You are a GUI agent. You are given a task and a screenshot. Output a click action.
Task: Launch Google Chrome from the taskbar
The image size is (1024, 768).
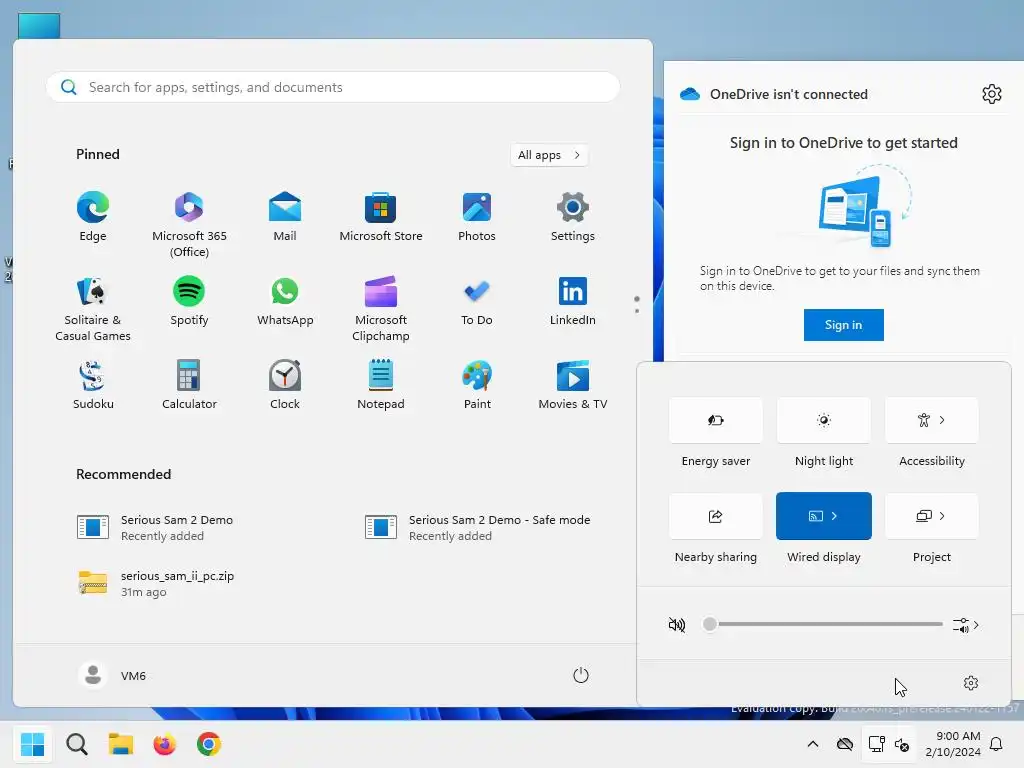(209, 744)
